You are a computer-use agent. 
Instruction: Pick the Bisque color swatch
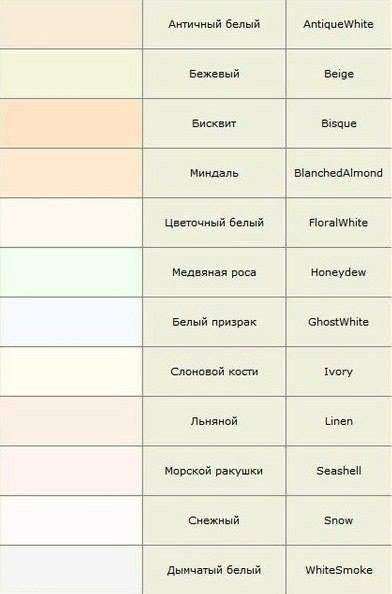pyautogui.click(x=71, y=123)
